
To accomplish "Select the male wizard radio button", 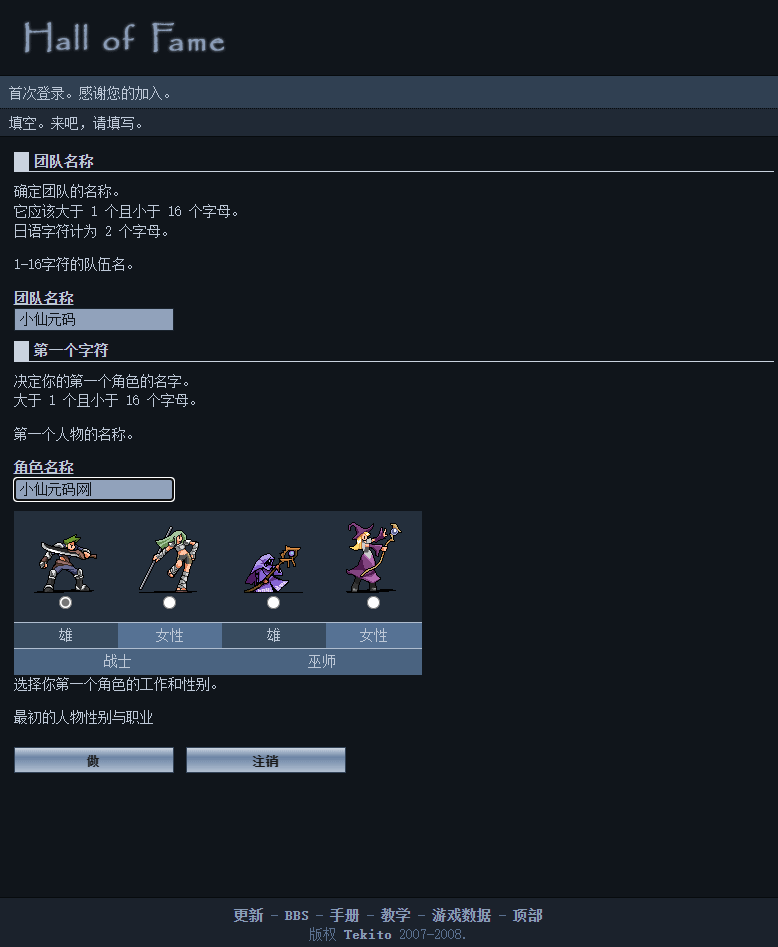I will coord(274,602).
